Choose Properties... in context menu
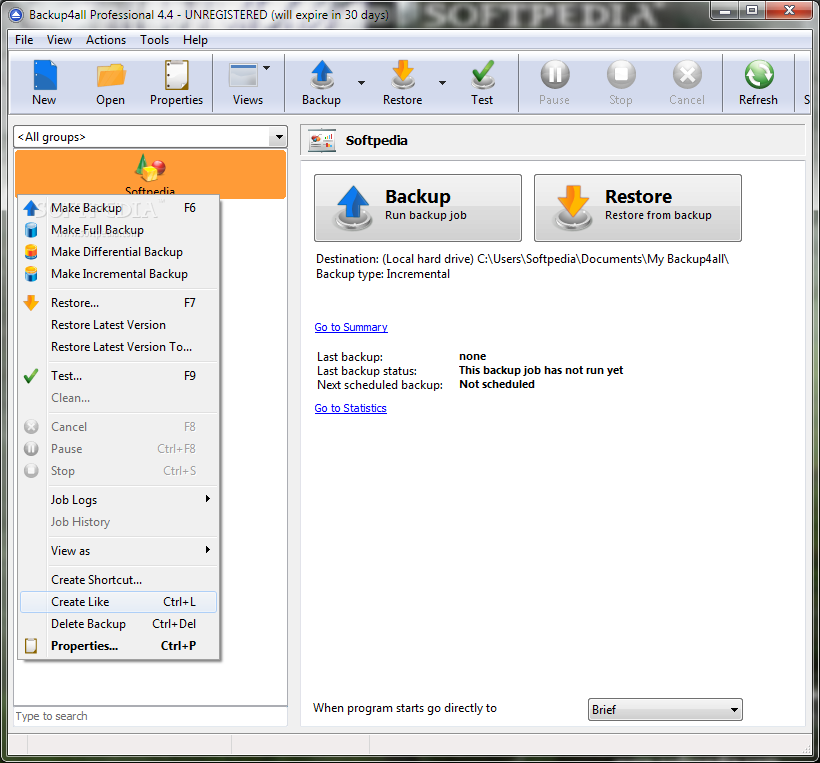 (x=119, y=646)
